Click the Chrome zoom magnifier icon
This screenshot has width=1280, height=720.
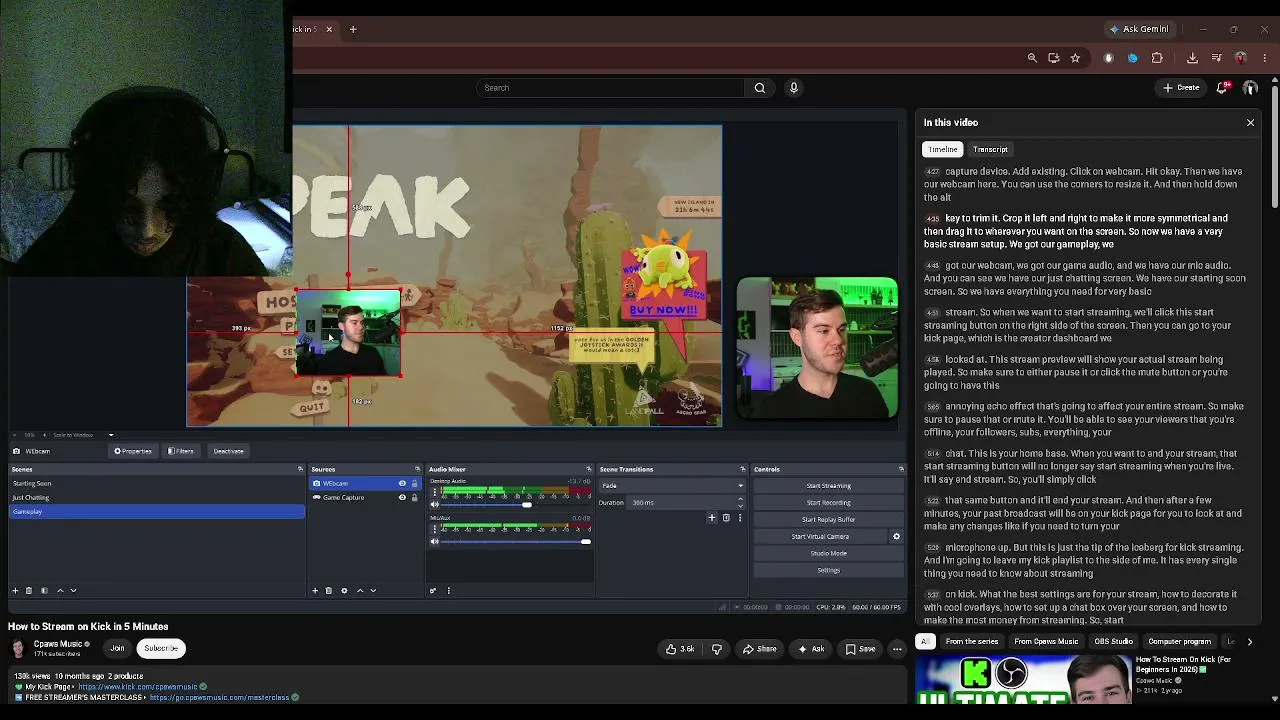pos(1032,58)
